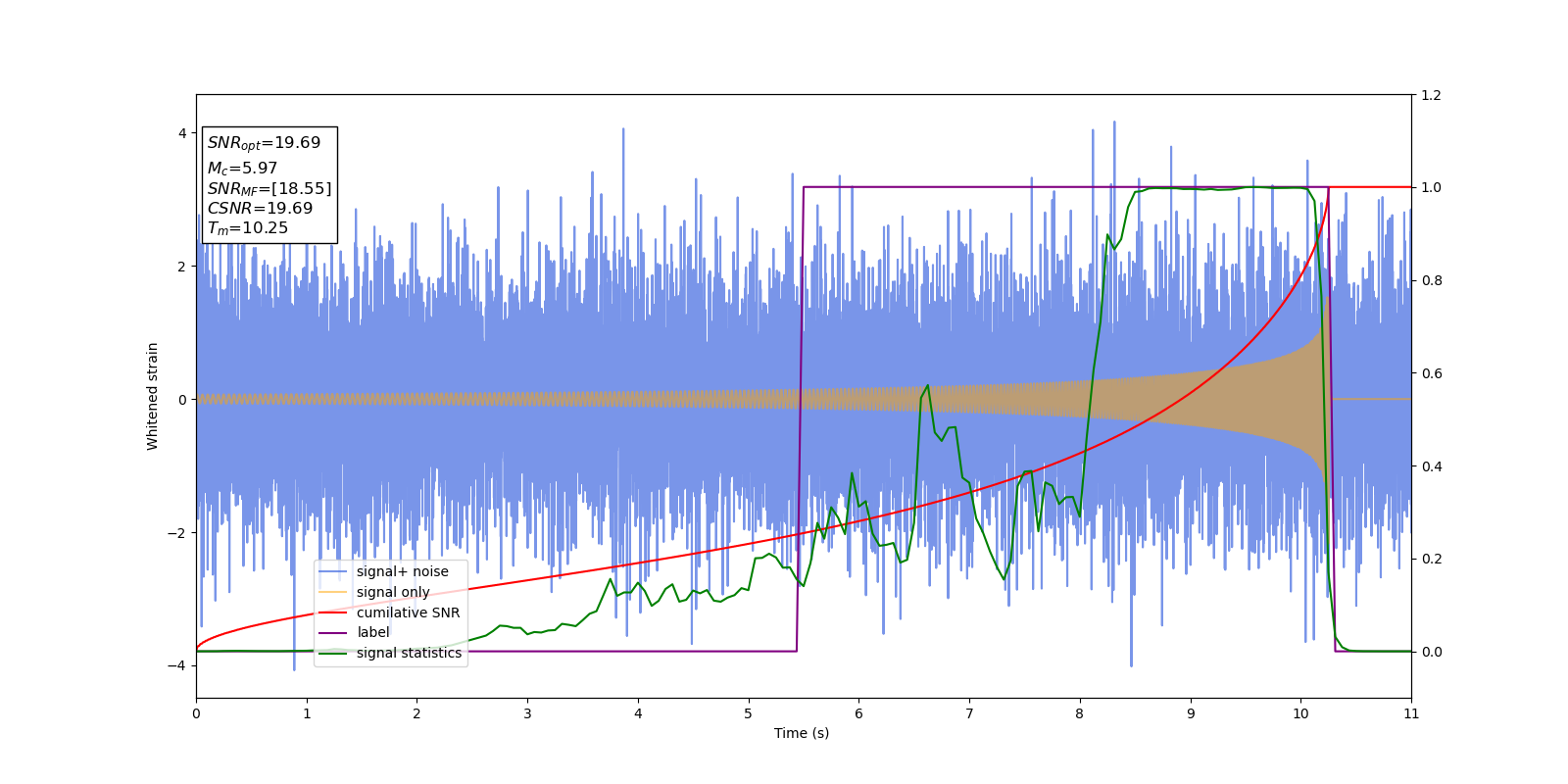The image size is (1568, 784).
Task: Click the SNRopt=19.69 annotation text
Action: click(264, 143)
